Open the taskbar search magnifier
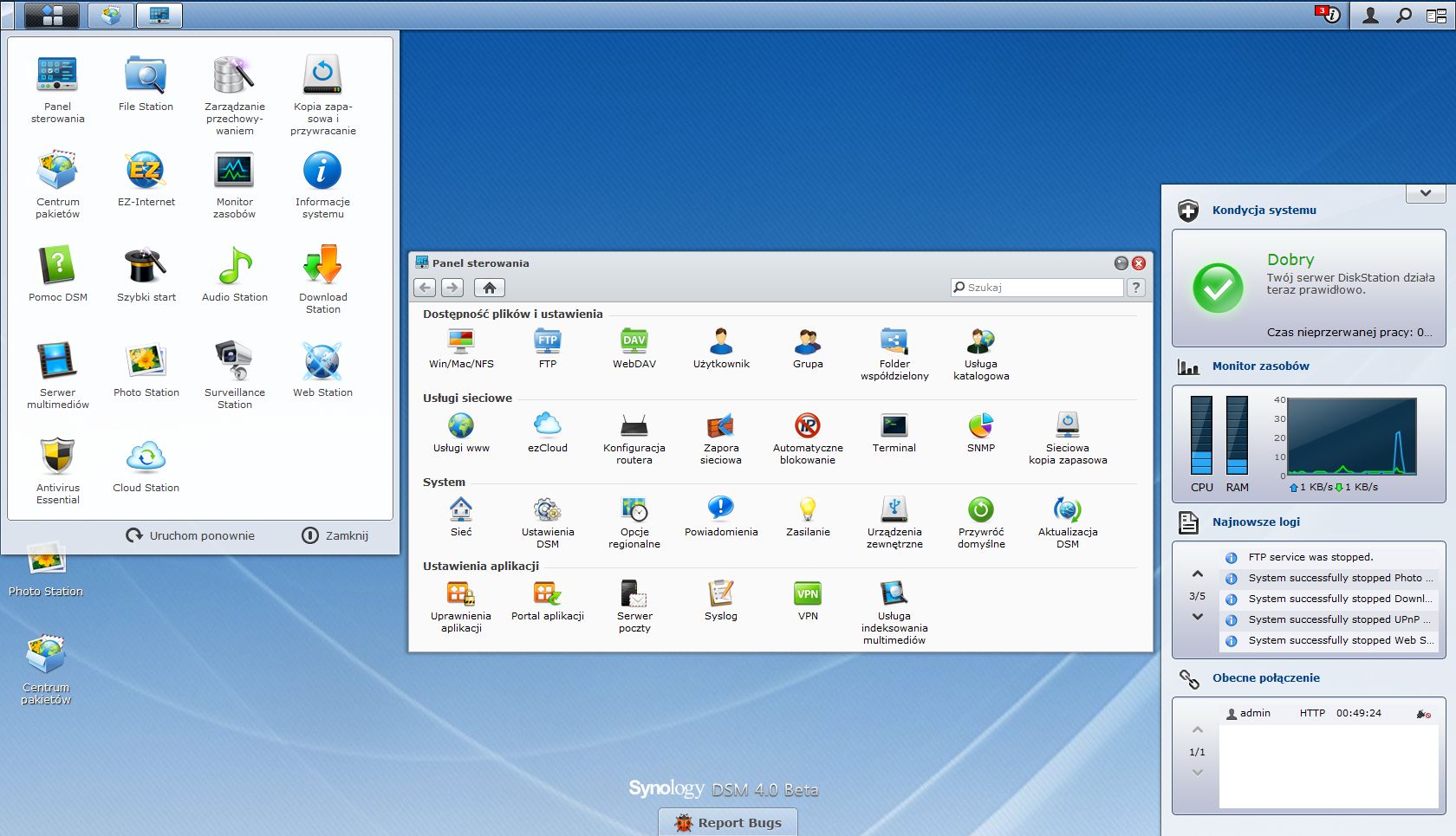Screen dimensions: 1456x836 click(1403, 16)
